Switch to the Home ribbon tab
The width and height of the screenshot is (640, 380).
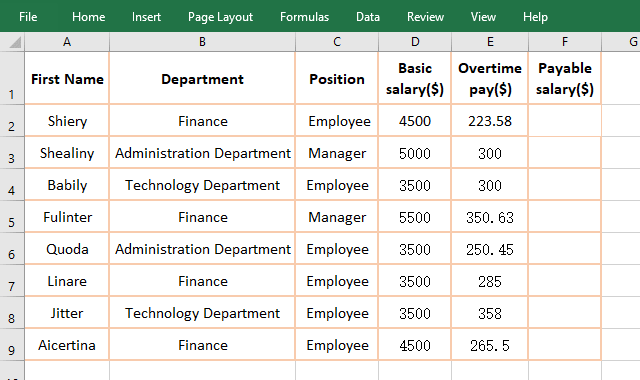point(88,17)
